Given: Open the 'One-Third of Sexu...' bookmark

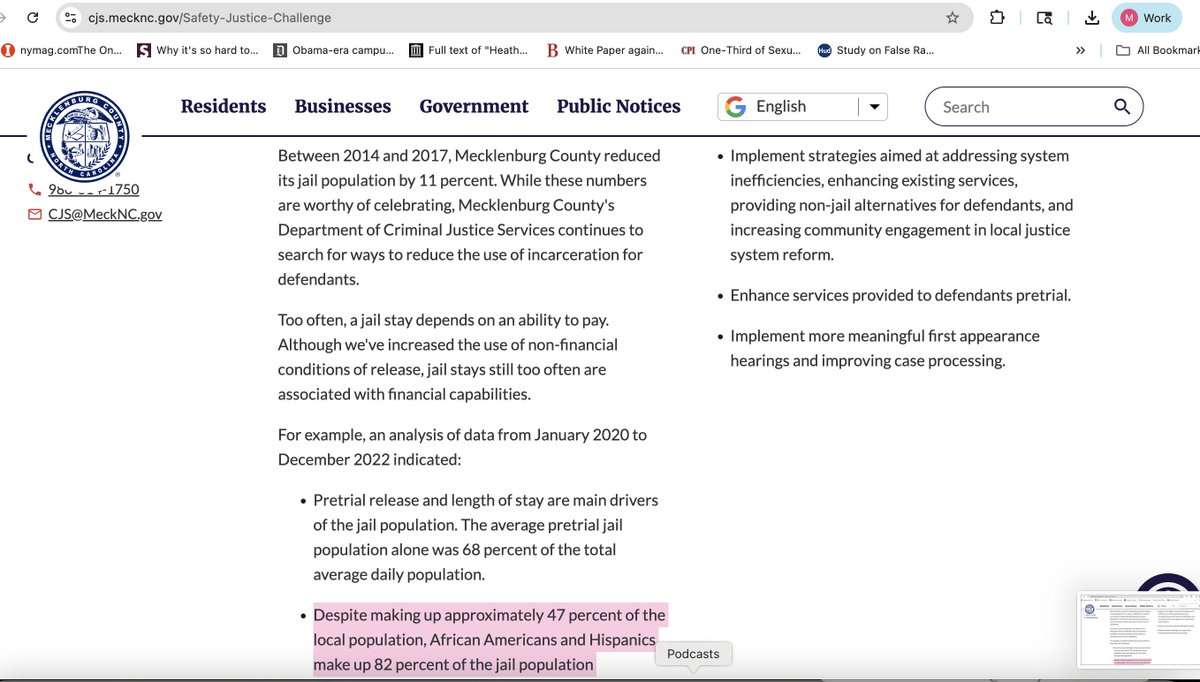Looking at the screenshot, I should coord(740,50).
